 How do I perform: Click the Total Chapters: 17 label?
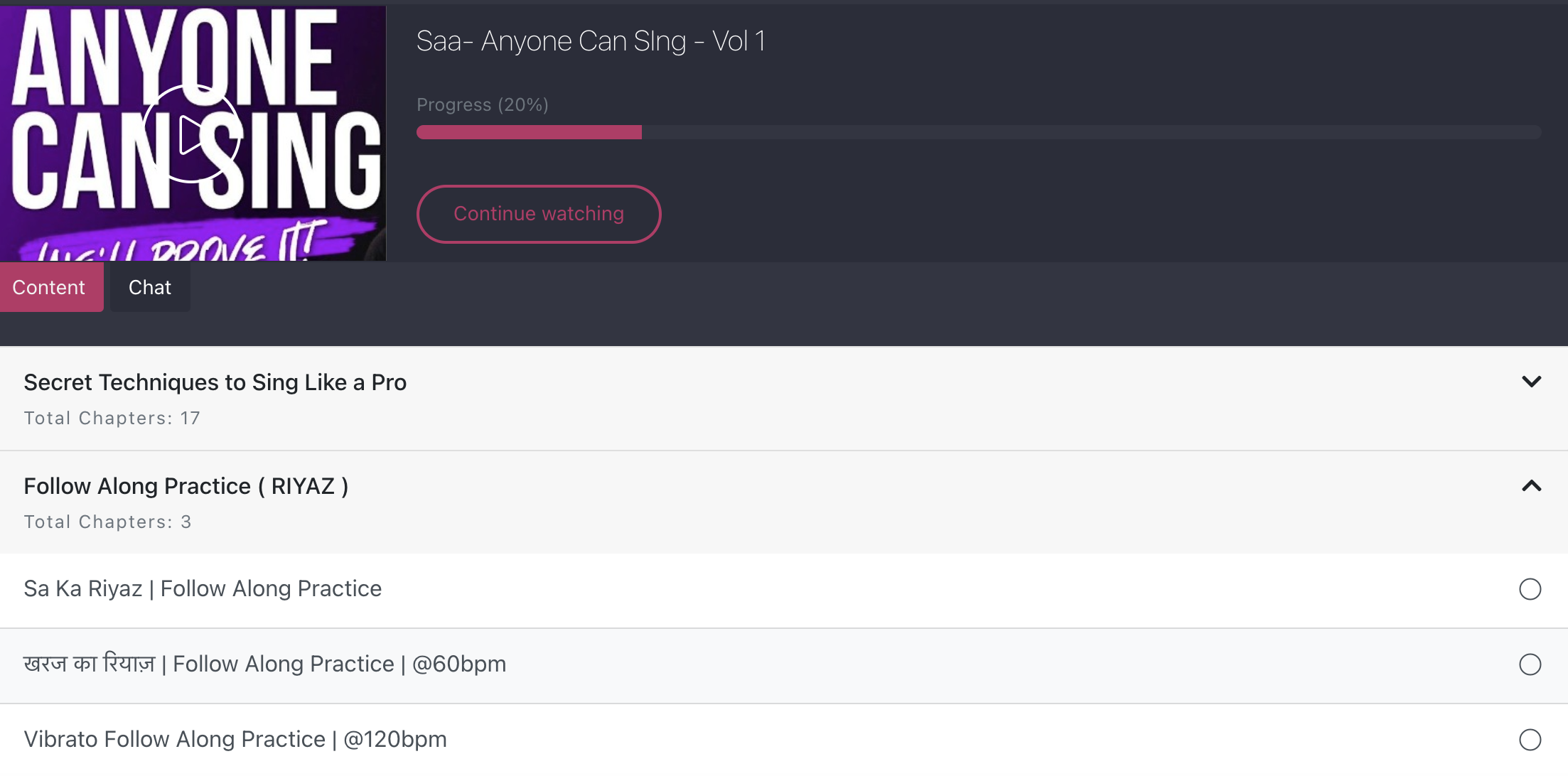[112, 418]
